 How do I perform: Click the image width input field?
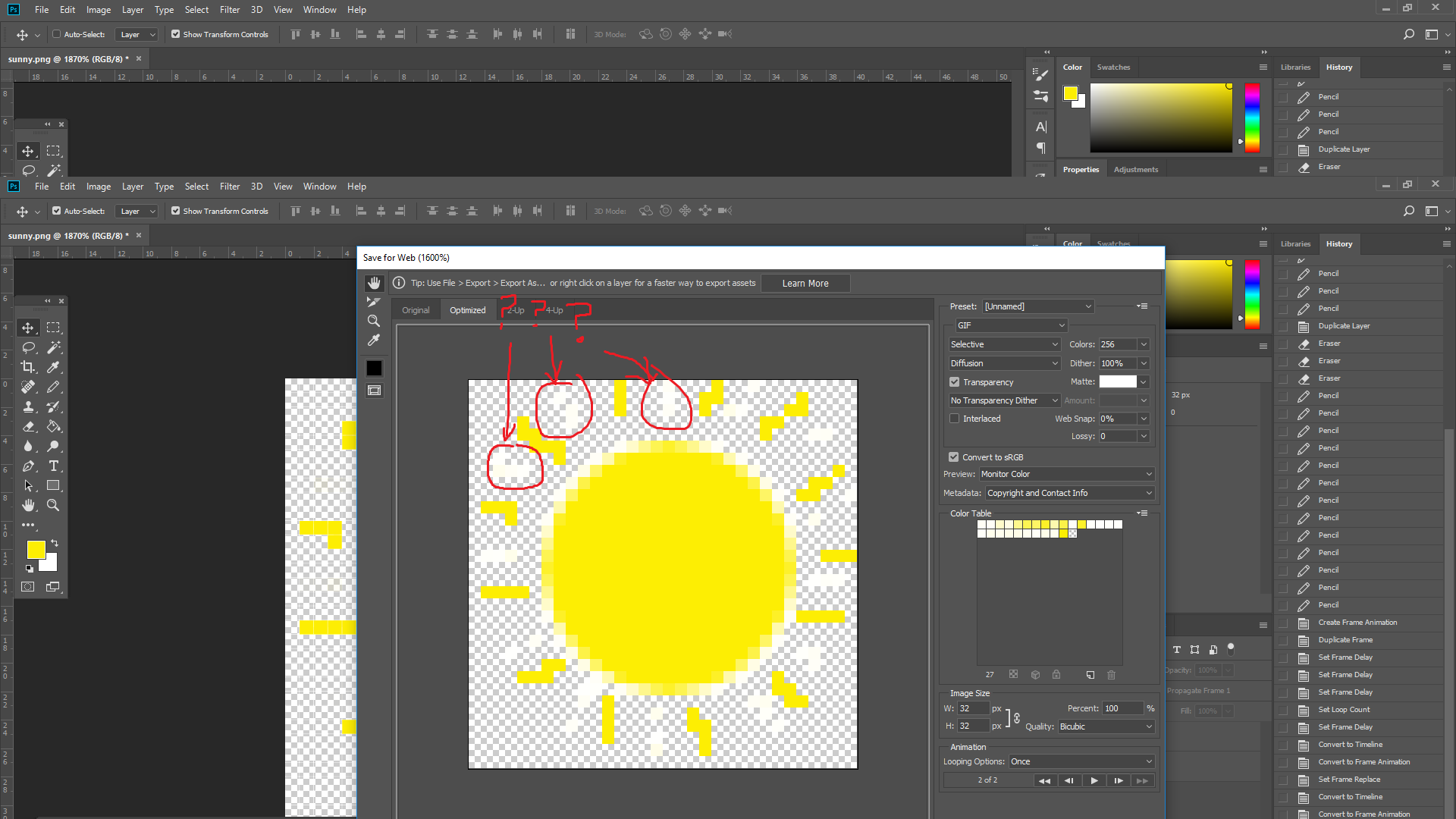[x=973, y=708]
